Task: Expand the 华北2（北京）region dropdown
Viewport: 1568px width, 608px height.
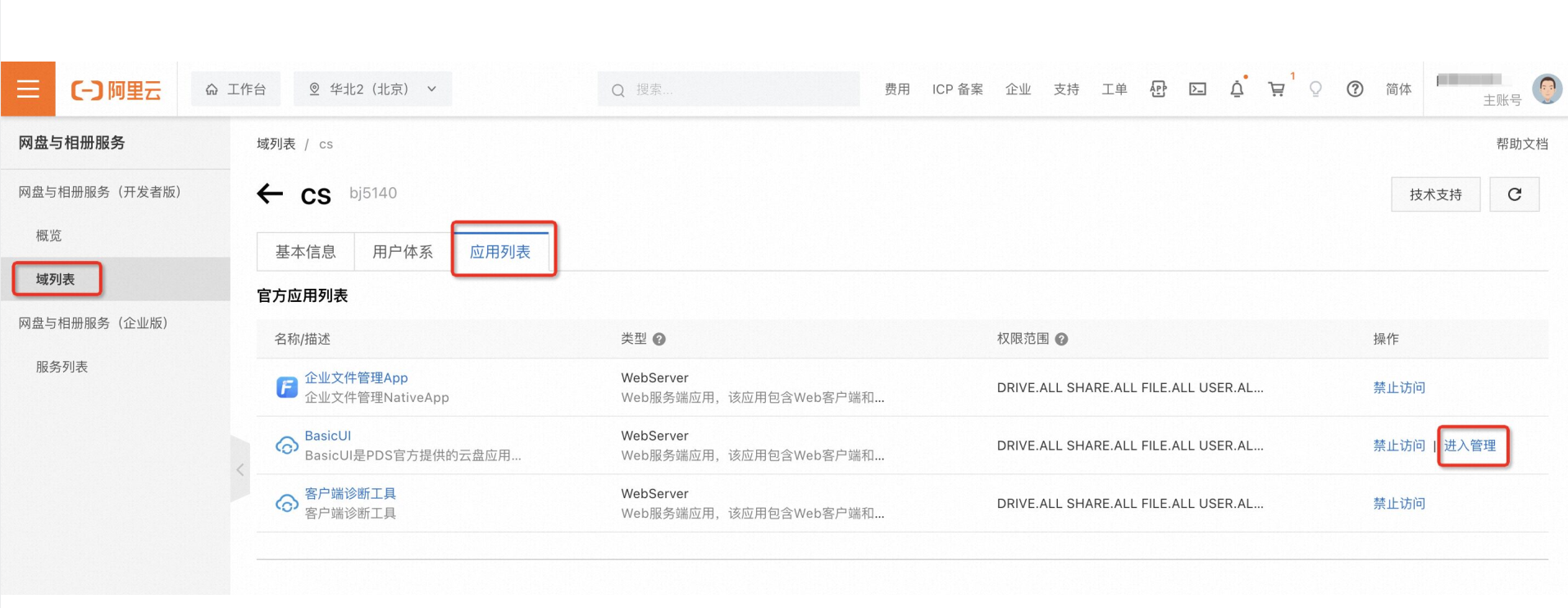Action: point(372,89)
